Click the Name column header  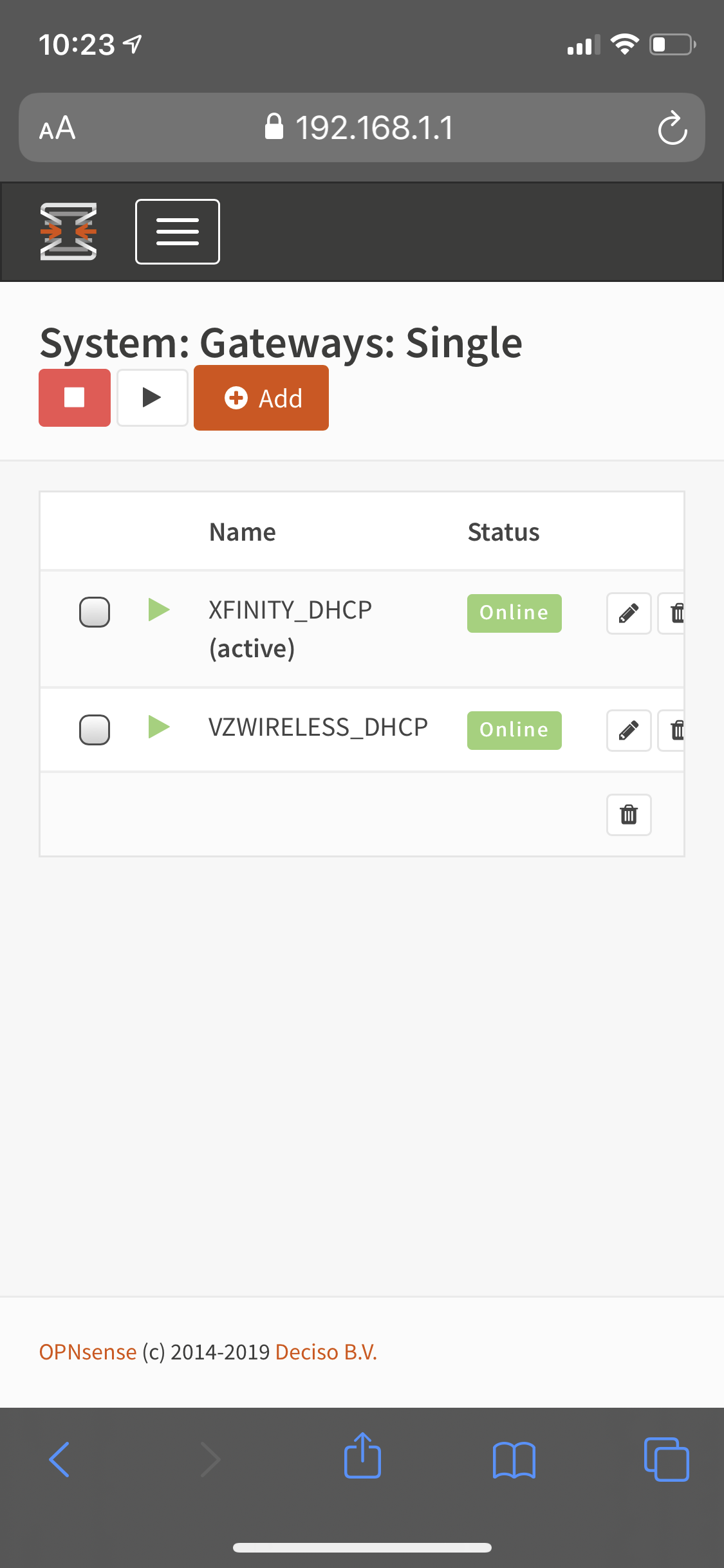[242, 531]
